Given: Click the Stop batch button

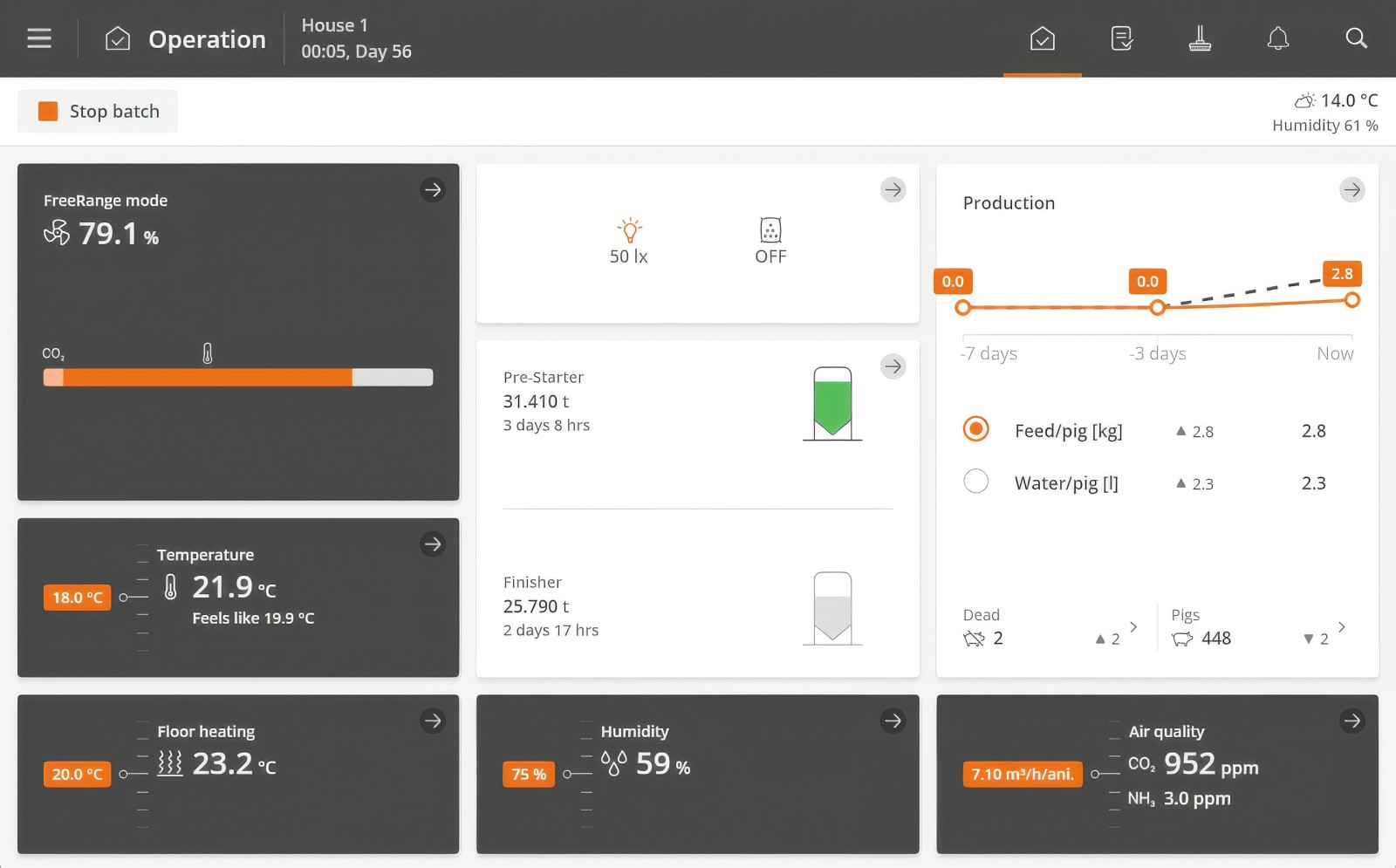Looking at the screenshot, I should 98,112.
